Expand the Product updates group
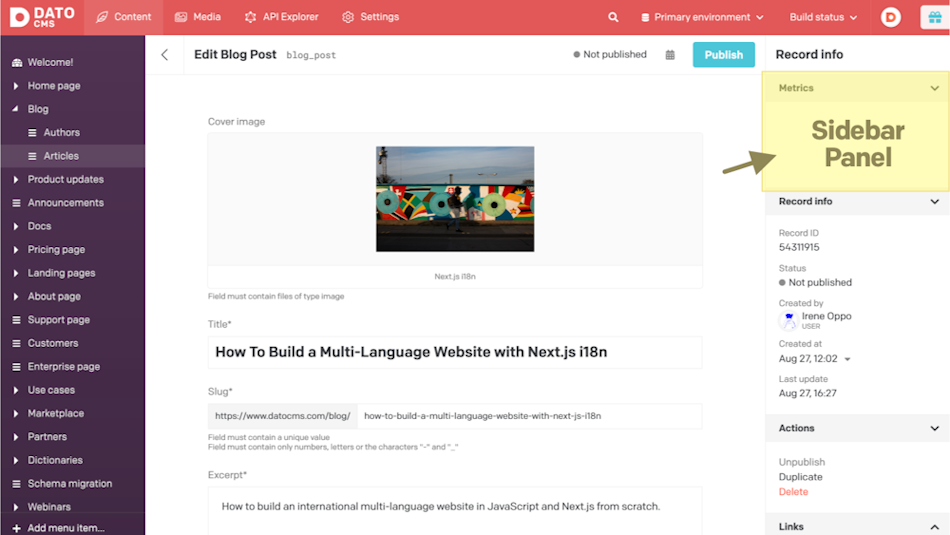 coord(16,179)
